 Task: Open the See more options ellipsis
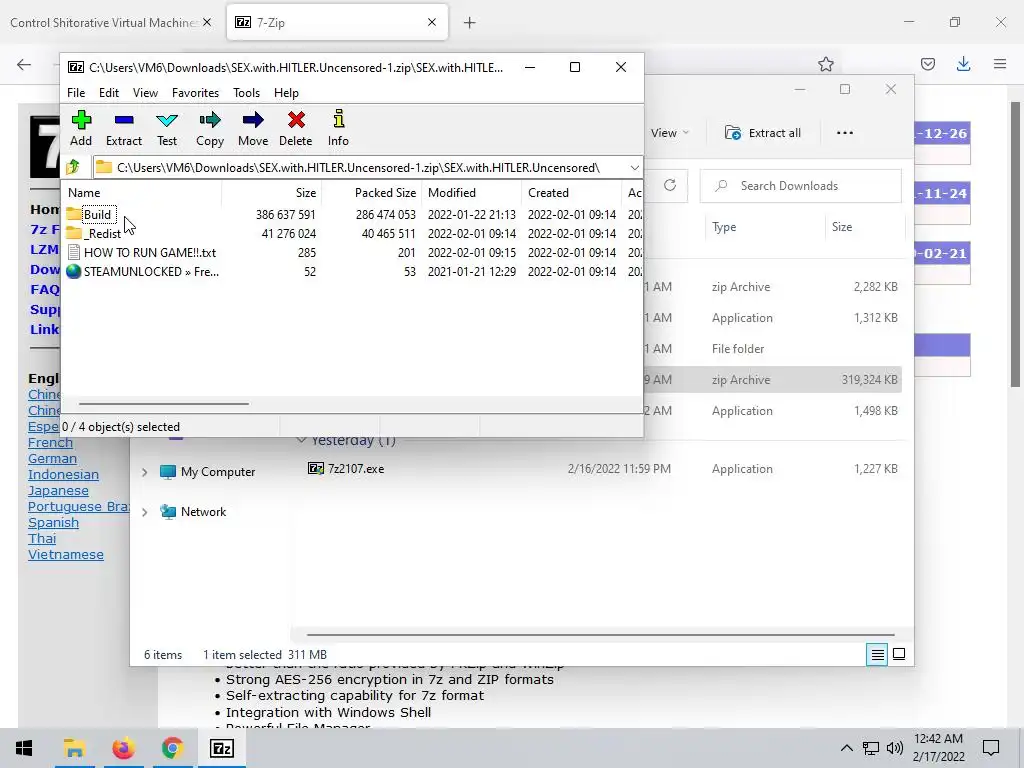[845, 133]
